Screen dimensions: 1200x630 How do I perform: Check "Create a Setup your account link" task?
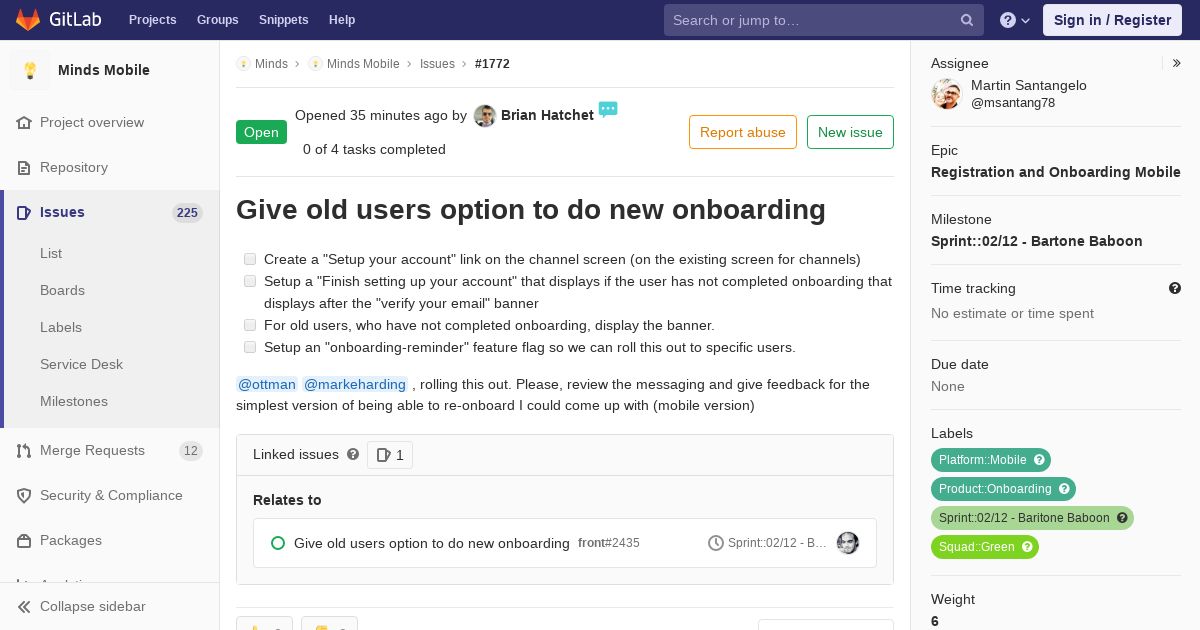click(250, 259)
